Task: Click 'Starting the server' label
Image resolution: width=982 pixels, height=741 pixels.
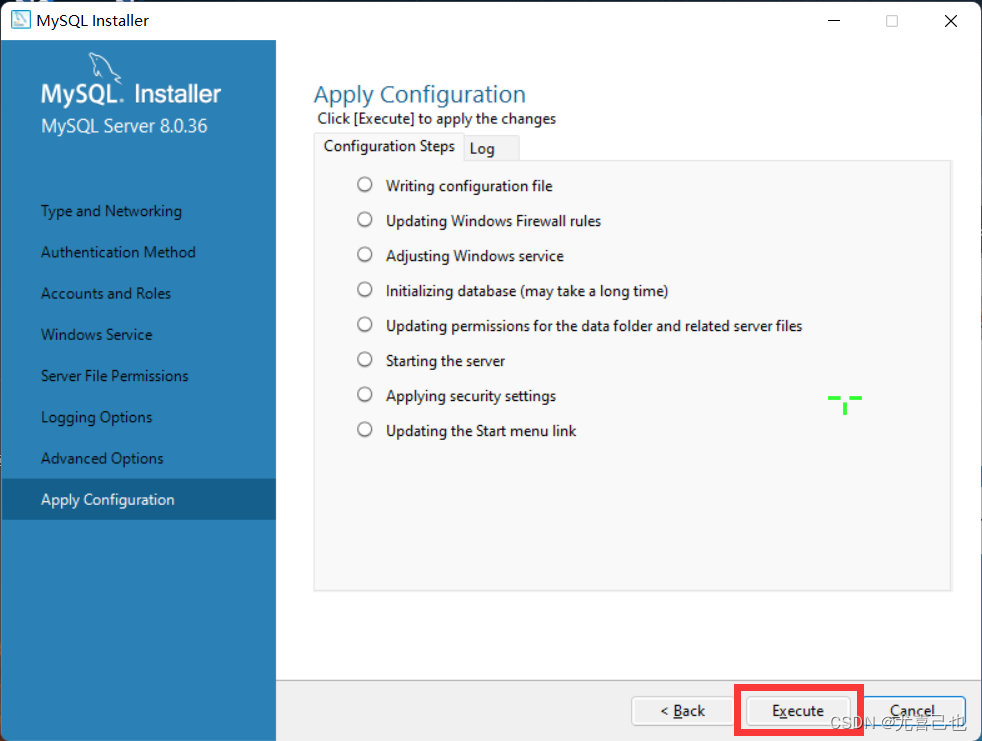Action: pyautogui.click(x=445, y=361)
